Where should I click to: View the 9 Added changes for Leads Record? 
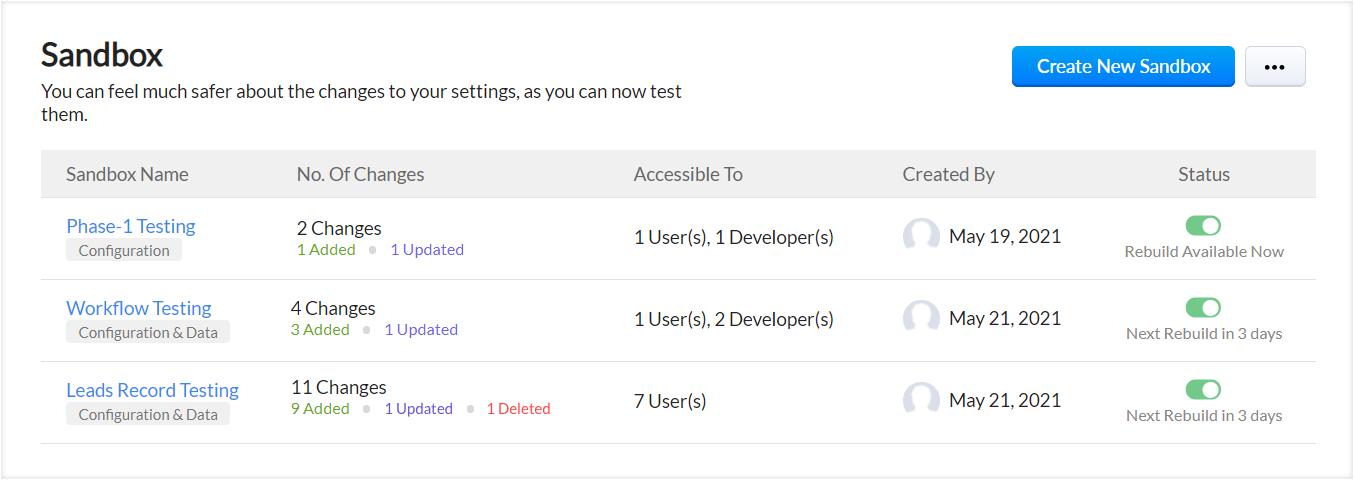pos(320,409)
